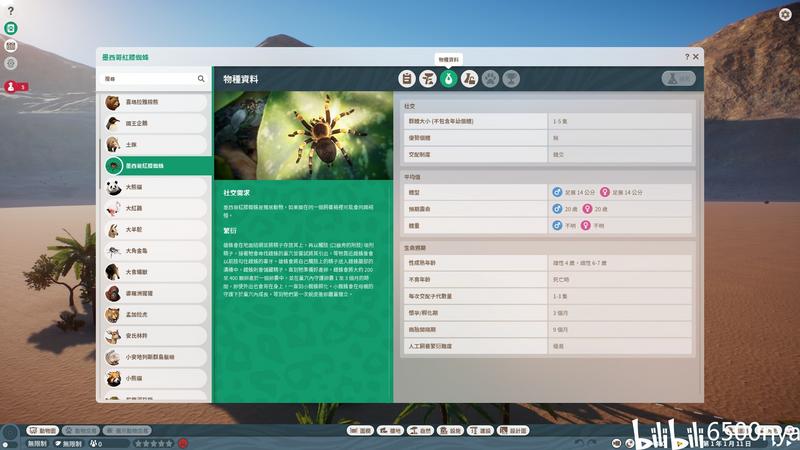Click the 物種資料 panel title

tap(241, 79)
